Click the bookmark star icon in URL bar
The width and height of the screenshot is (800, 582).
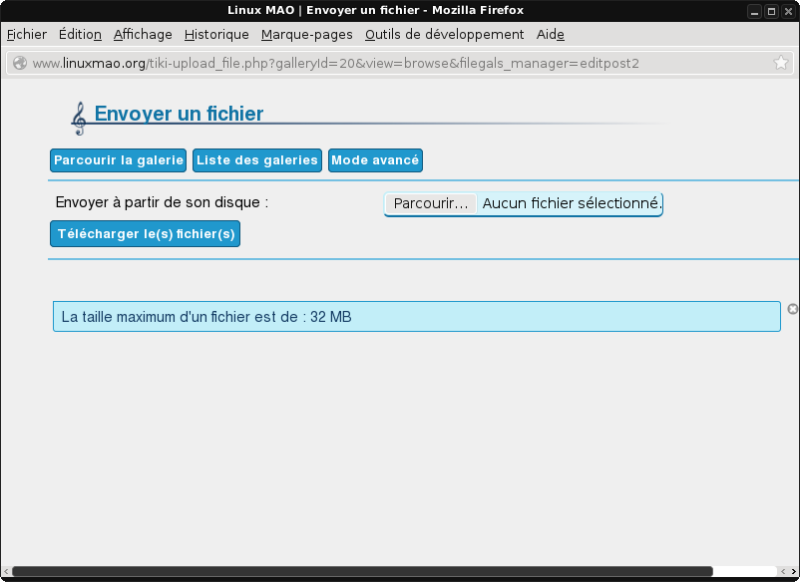781,63
